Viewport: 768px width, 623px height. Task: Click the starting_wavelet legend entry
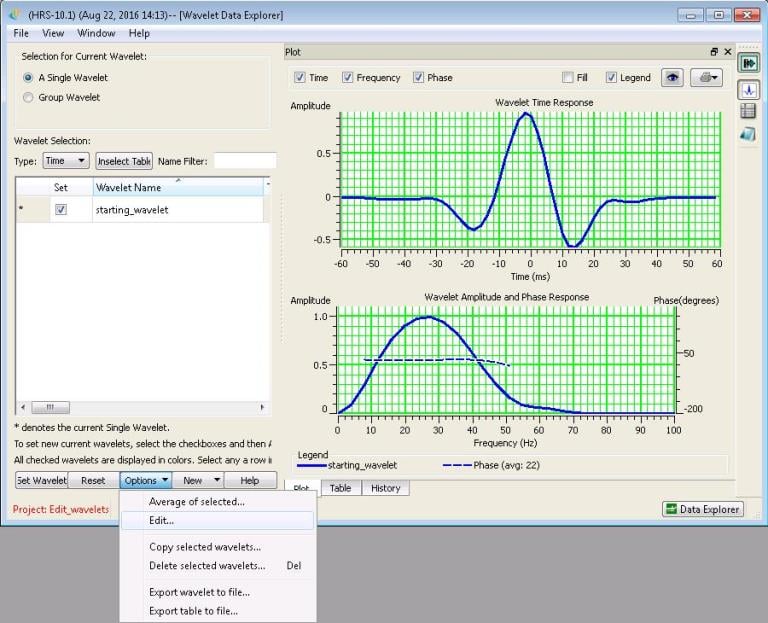[x=347, y=465]
